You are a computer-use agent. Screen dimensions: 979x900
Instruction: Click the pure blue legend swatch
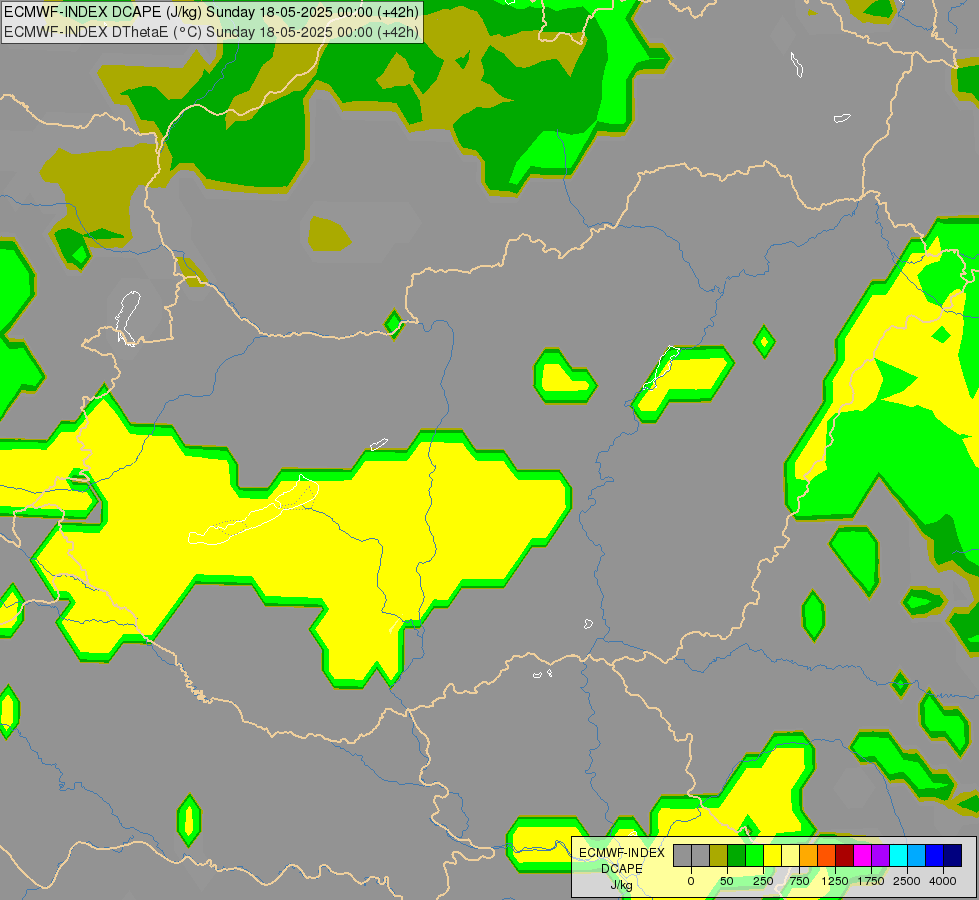pos(934,856)
